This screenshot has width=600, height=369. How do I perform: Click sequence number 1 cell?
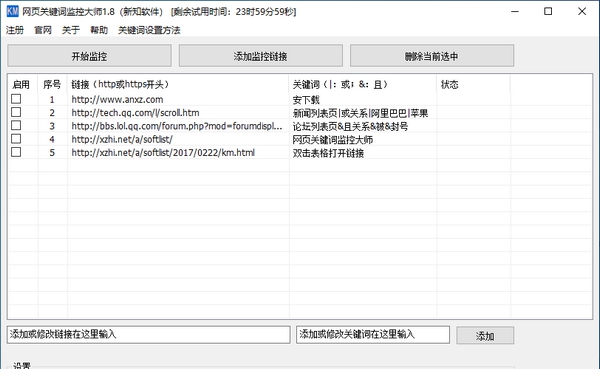52,100
